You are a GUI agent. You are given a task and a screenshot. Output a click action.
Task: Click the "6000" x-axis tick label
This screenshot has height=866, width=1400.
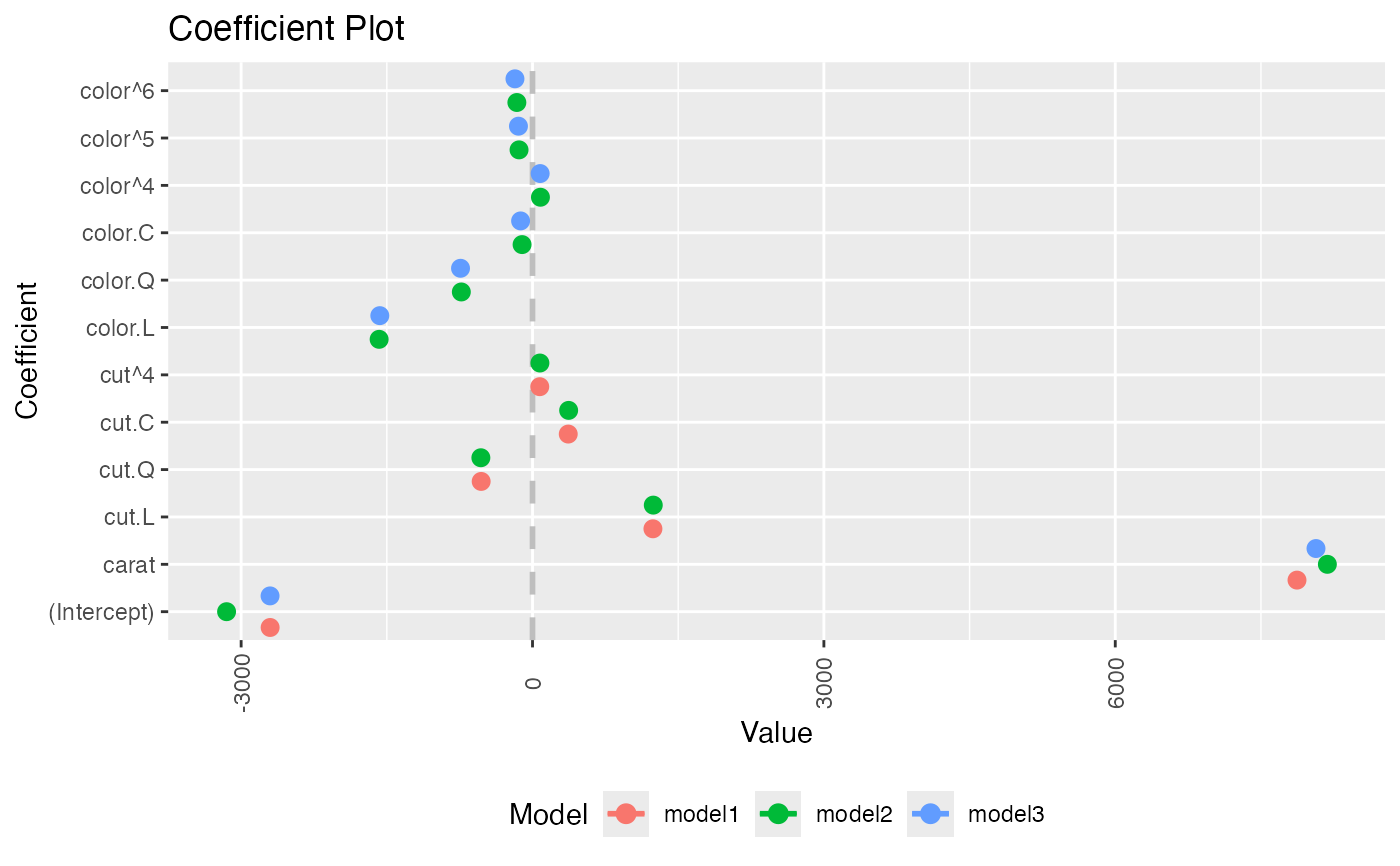coord(1116,686)
